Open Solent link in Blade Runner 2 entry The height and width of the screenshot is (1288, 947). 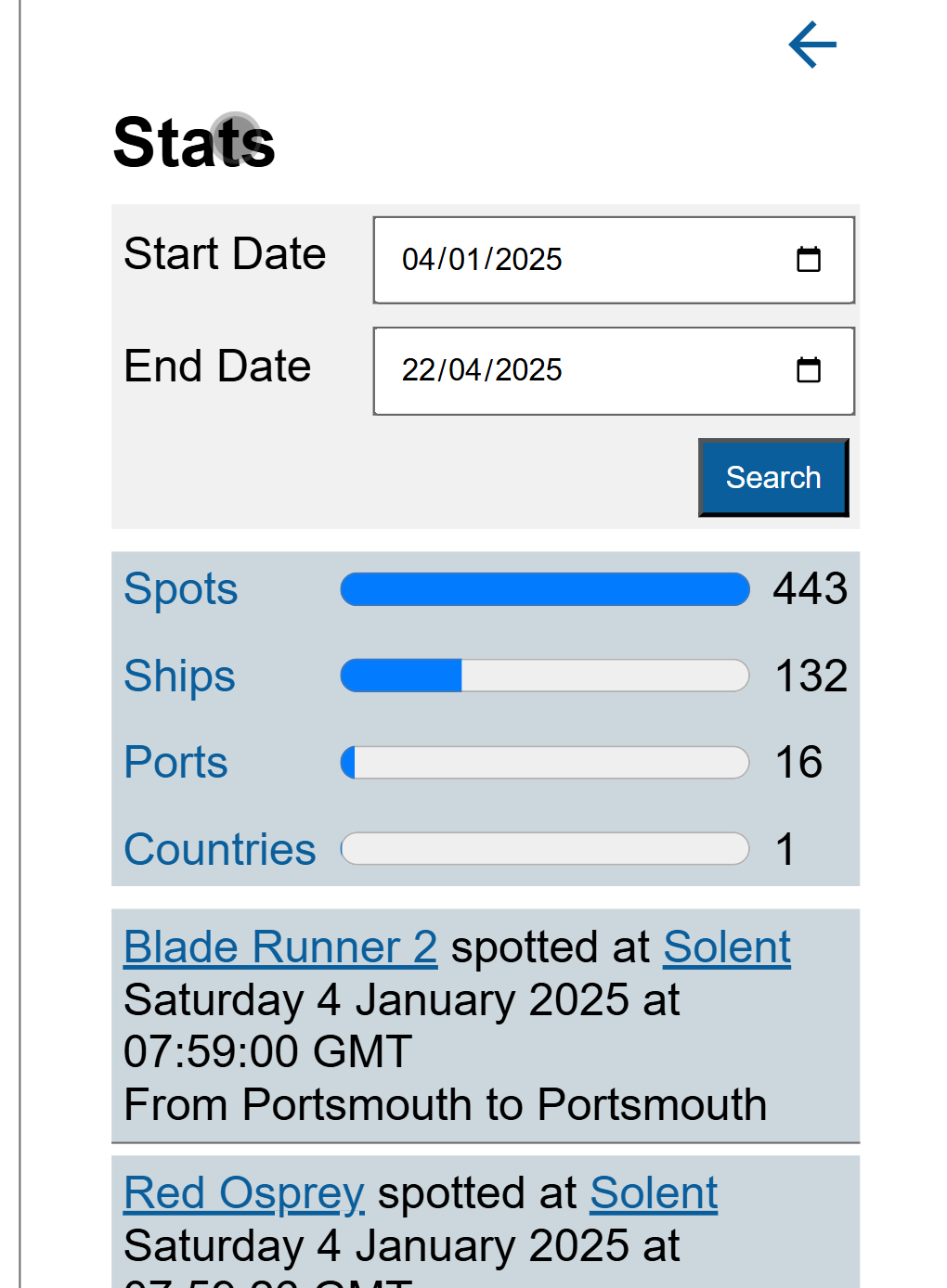coord(727,947)
